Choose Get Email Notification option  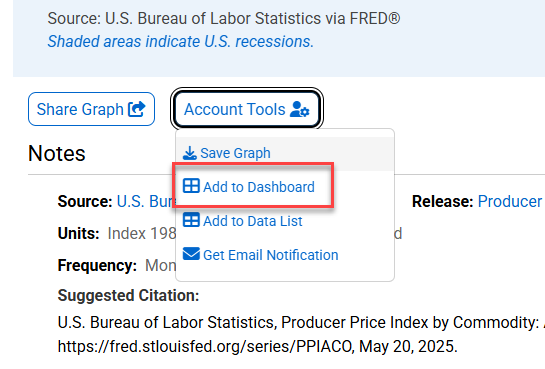click(x=285, y=255)
